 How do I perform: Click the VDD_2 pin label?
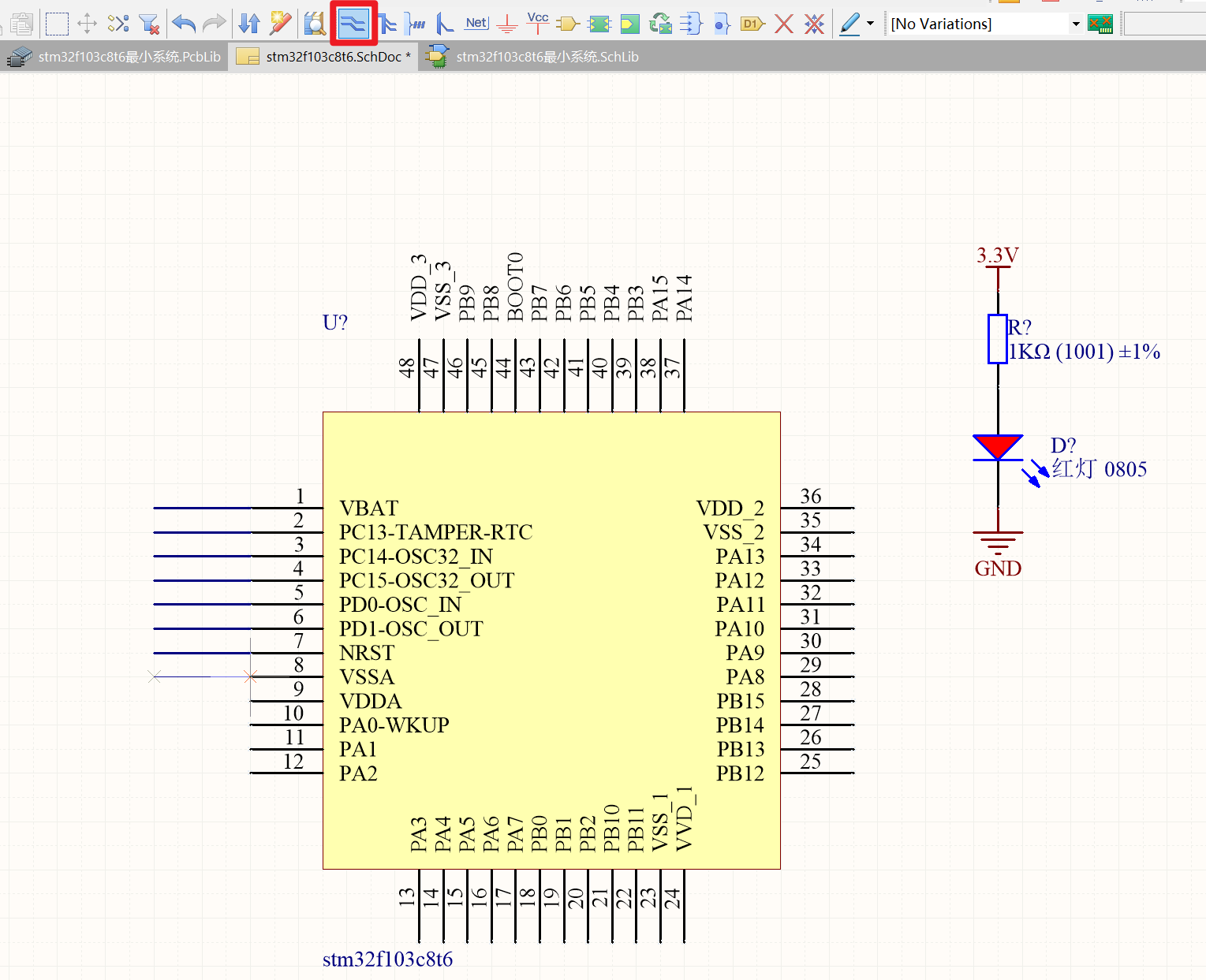click(730, 509)
